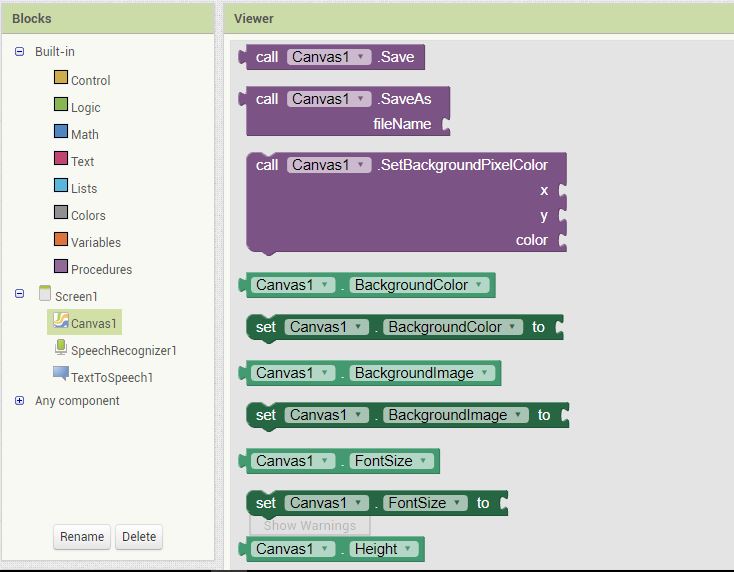The image size is (734, 572).
Task: Expand the Any component node
Action: [19, 401]
